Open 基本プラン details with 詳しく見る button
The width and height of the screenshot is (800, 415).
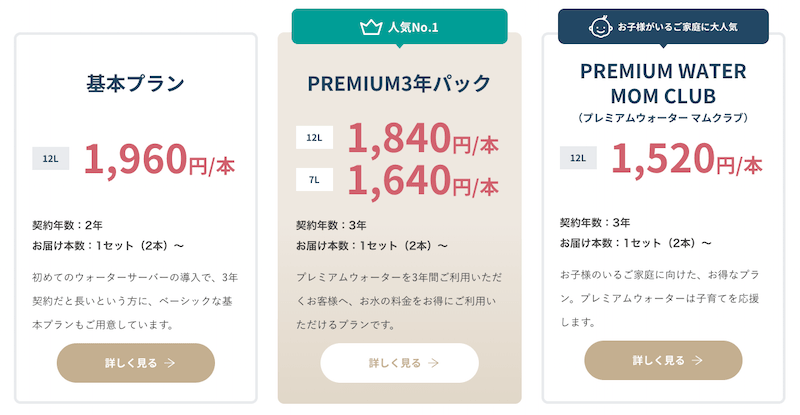click(x=136, y=363)
